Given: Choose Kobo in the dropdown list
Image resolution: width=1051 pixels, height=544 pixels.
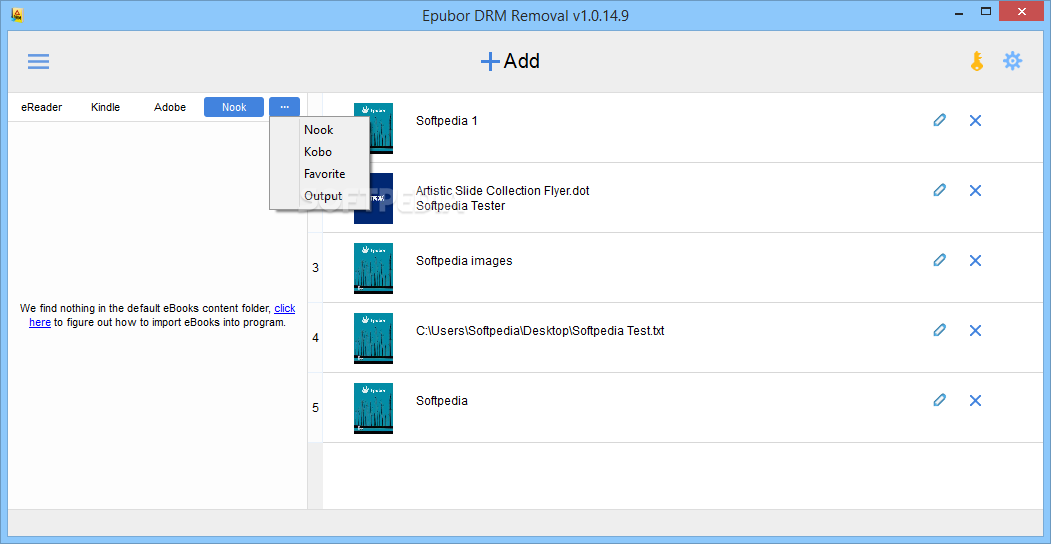Looking at the screenshot, I should (x=319, y=152).
